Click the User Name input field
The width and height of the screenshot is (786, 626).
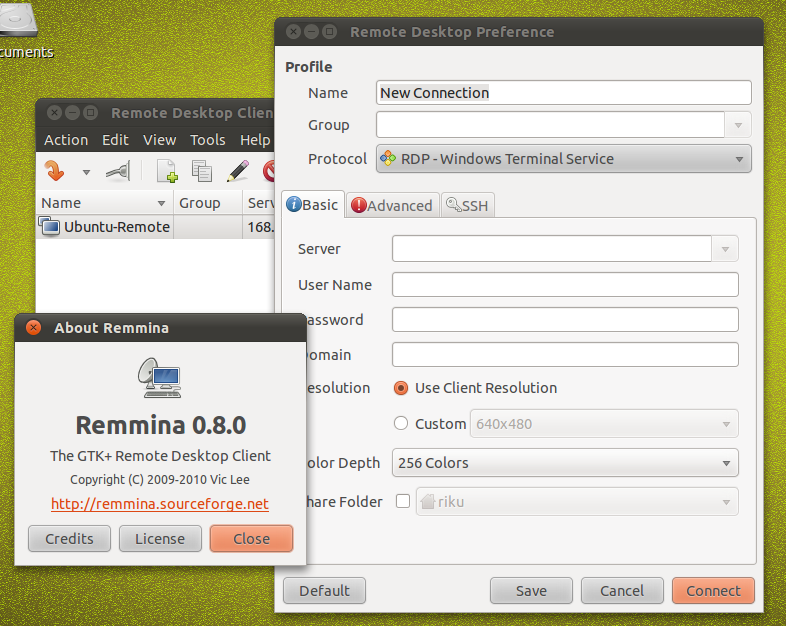pos(565,285)
